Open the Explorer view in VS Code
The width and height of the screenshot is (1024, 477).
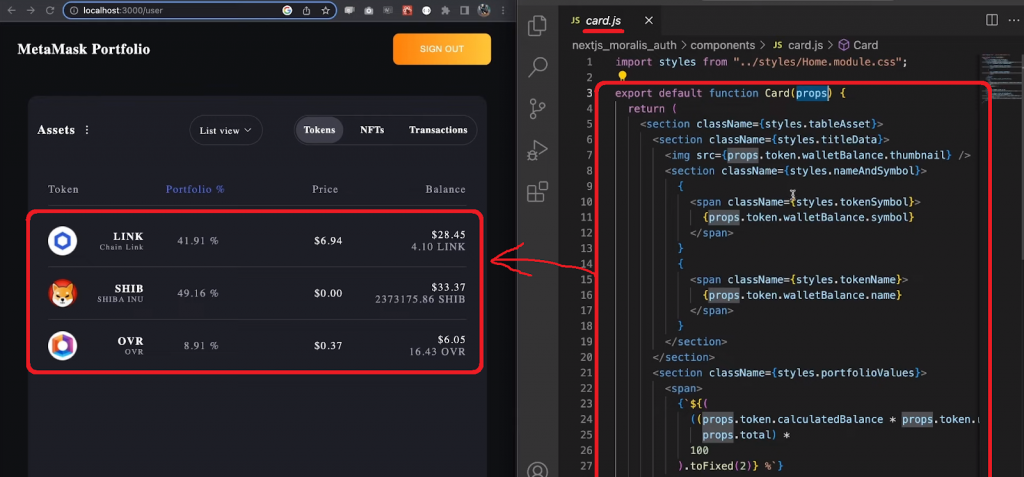click(537, 26)
